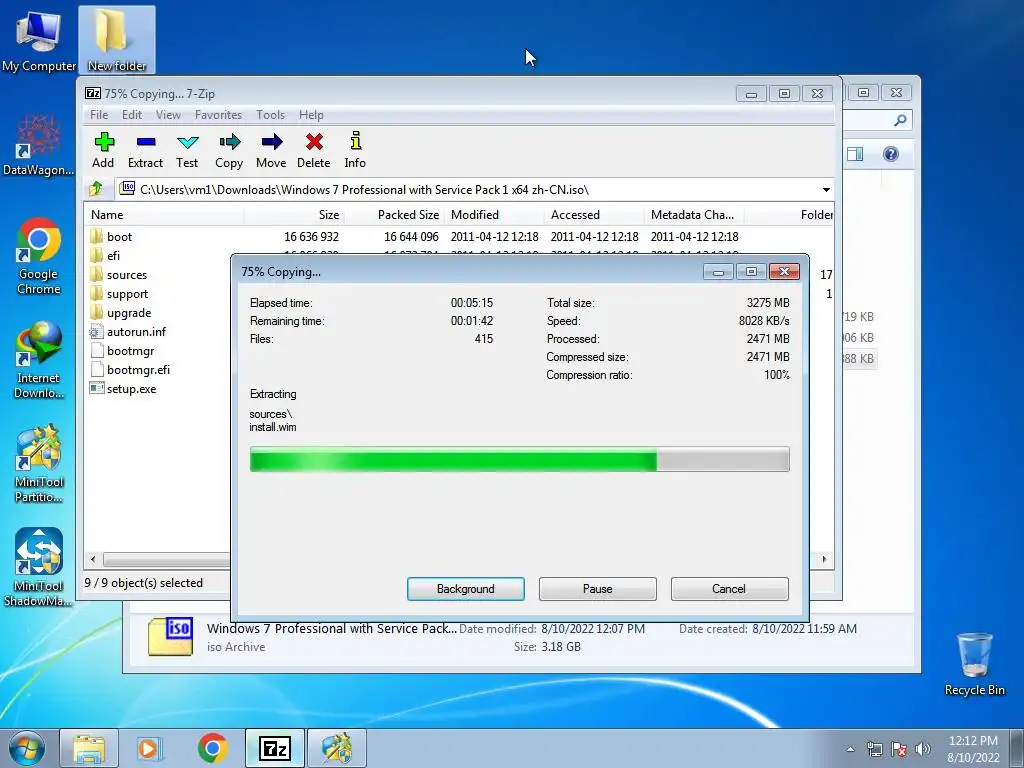Select the MiniTool ShadowMaker desktop shortcut
The width and height of the screenshot is (1024, 768).
pyautogui.click(x=39, y=568)
